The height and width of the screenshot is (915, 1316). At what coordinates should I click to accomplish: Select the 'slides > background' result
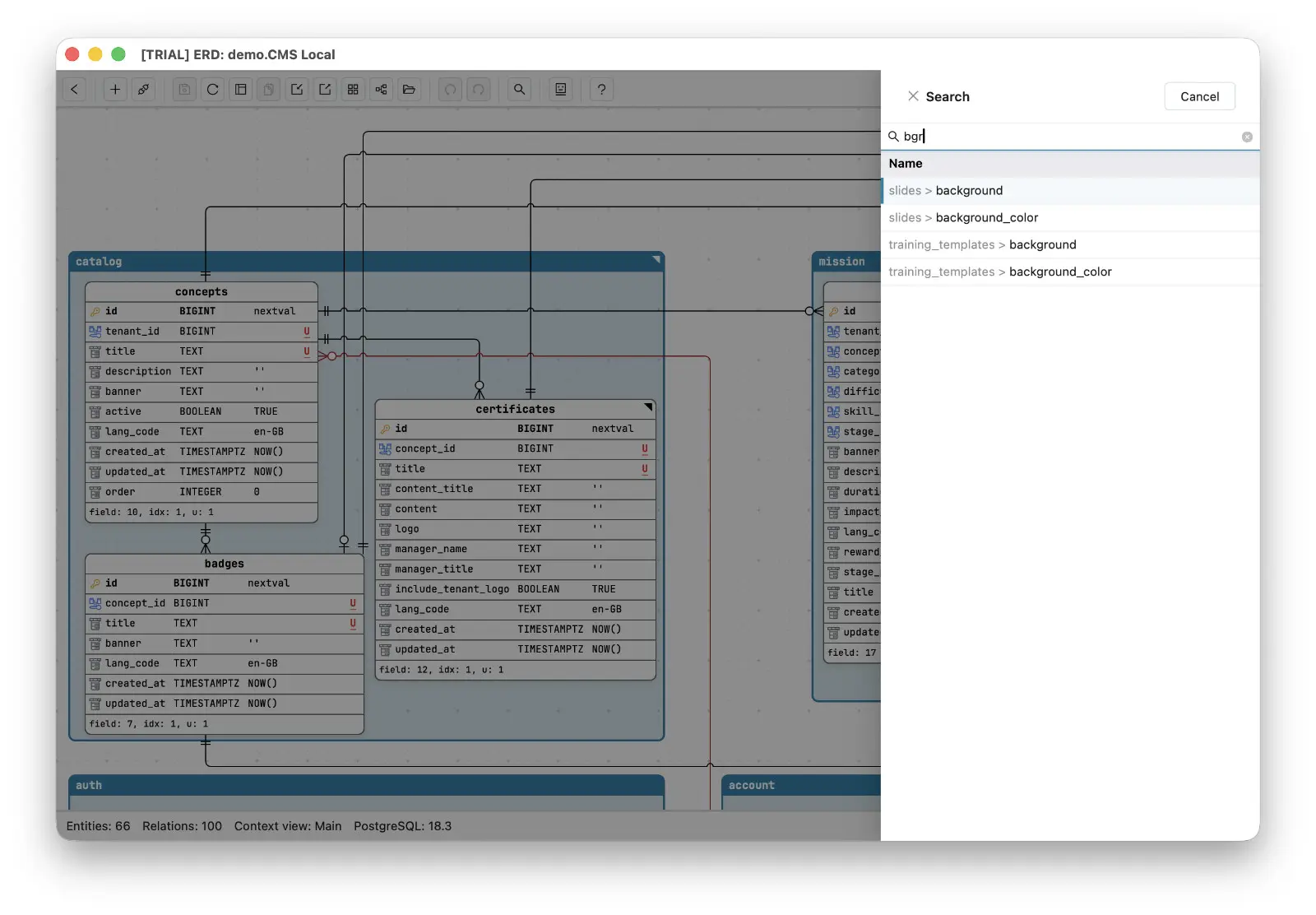coord(1070,191)
